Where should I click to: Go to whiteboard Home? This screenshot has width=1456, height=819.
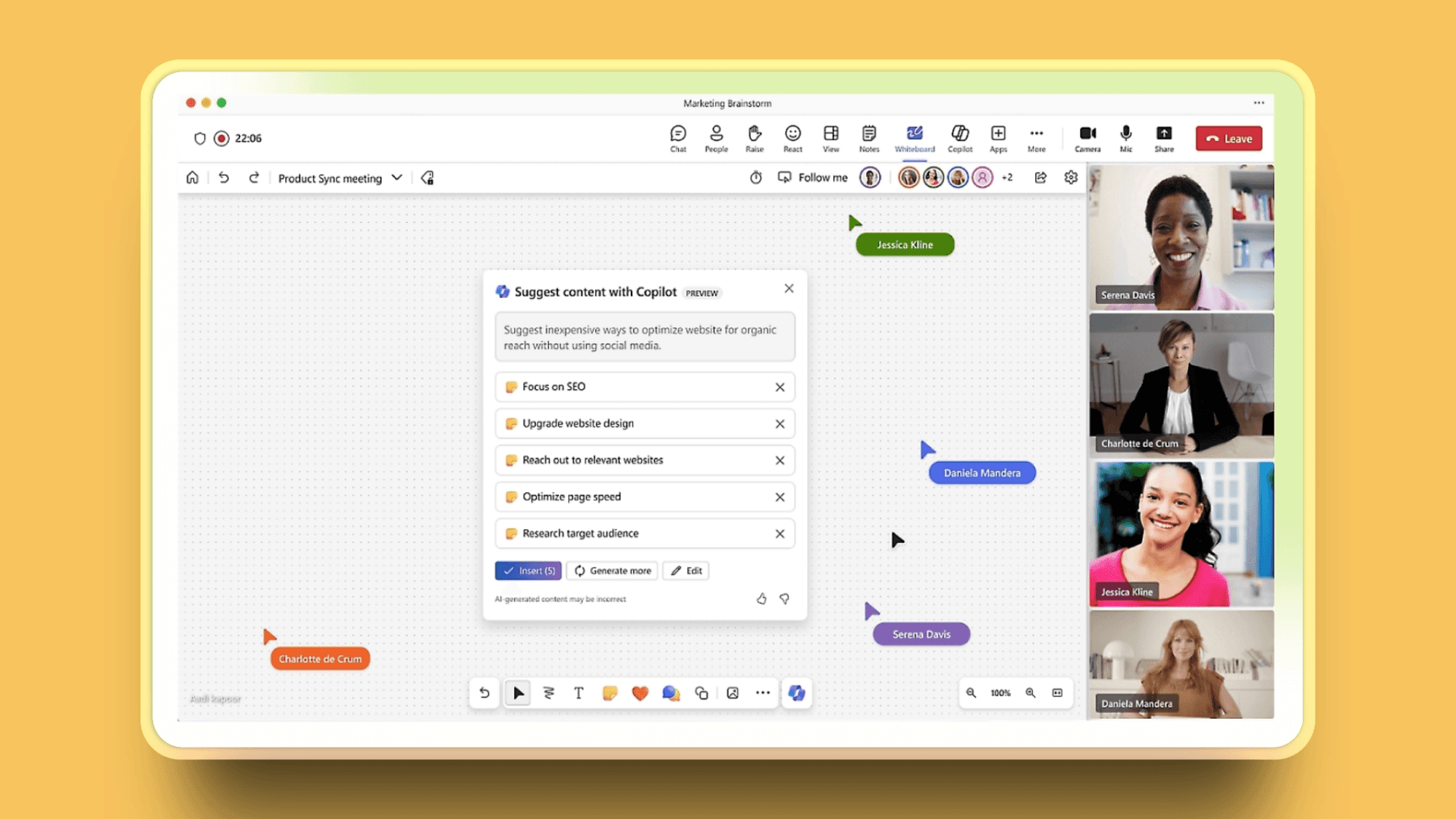click(193, 177)
